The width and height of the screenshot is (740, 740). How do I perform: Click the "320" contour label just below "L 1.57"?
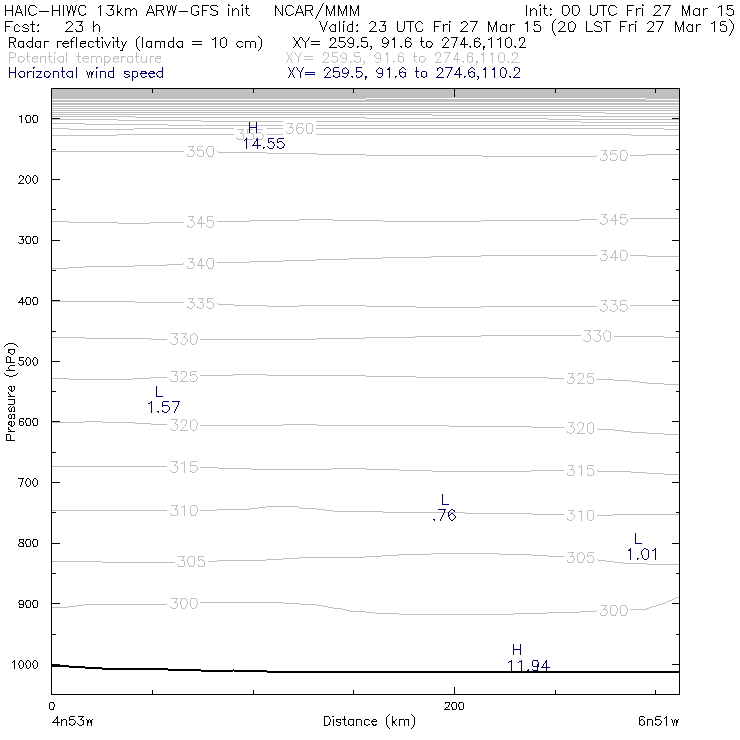coord(184,425)
